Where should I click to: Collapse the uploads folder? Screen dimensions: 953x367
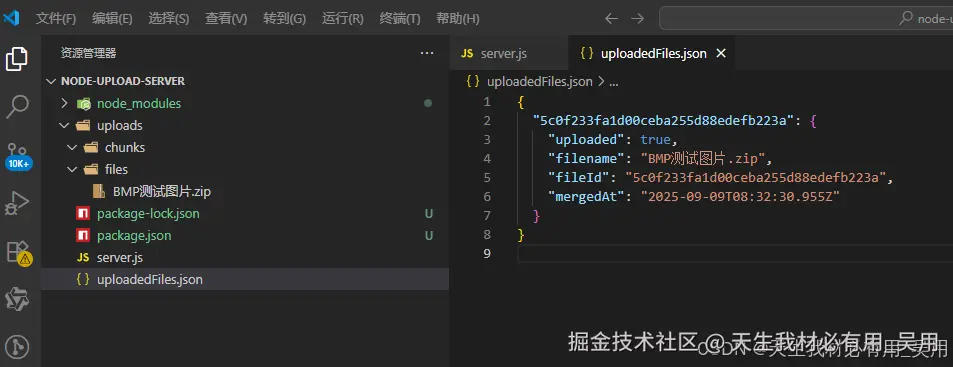pos(64,126)
